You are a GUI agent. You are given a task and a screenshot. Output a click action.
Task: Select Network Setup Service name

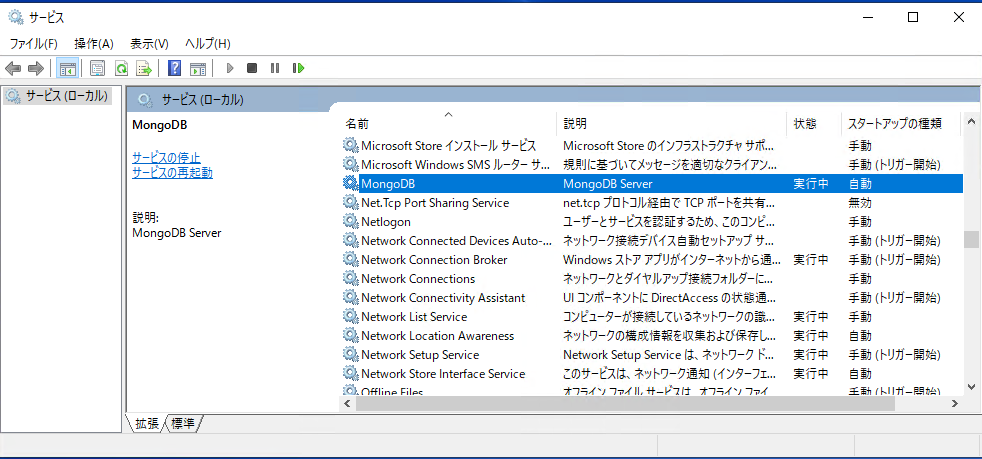(x=420, y=355)
